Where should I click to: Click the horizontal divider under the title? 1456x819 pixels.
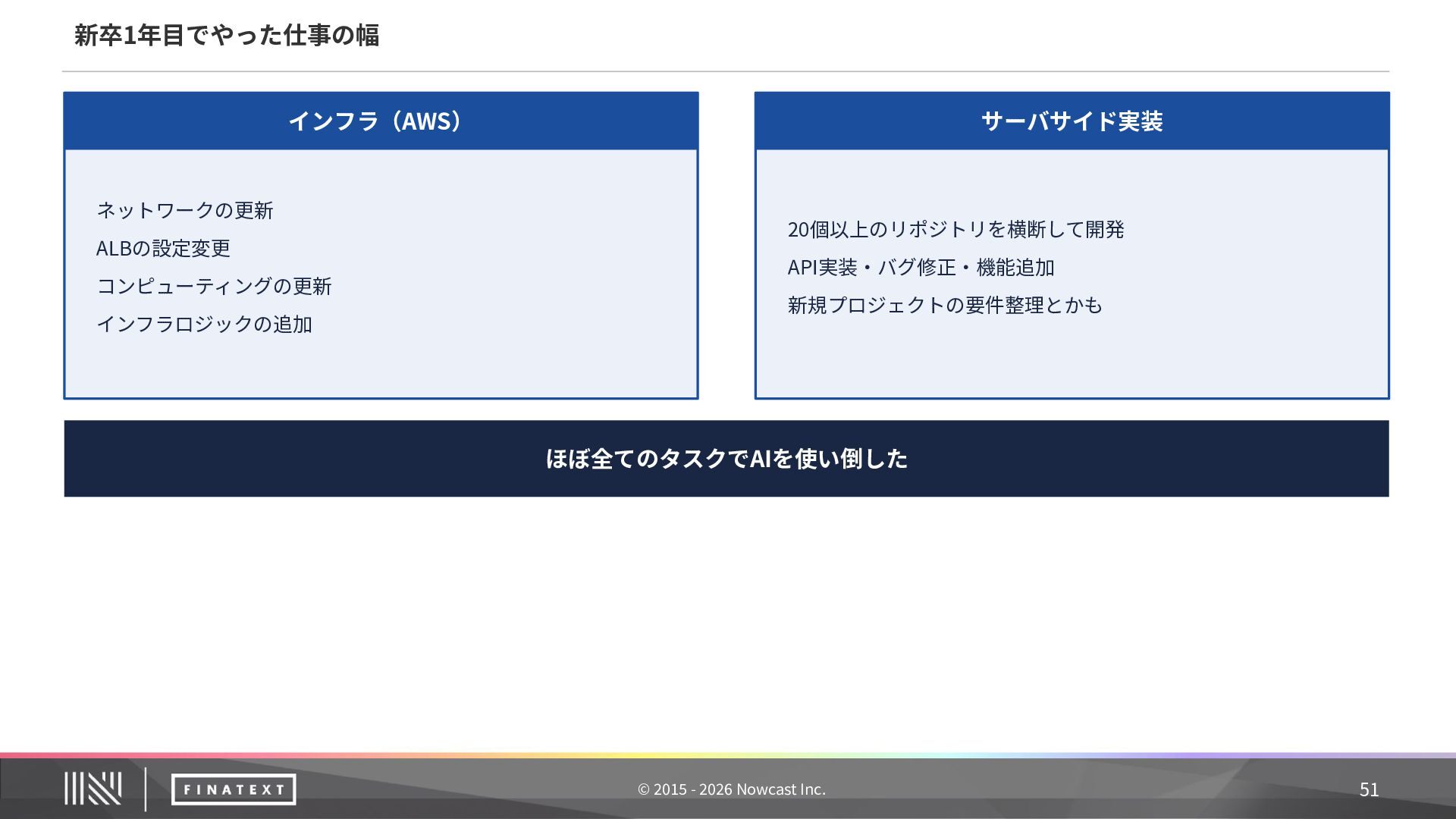click(726, 71)
